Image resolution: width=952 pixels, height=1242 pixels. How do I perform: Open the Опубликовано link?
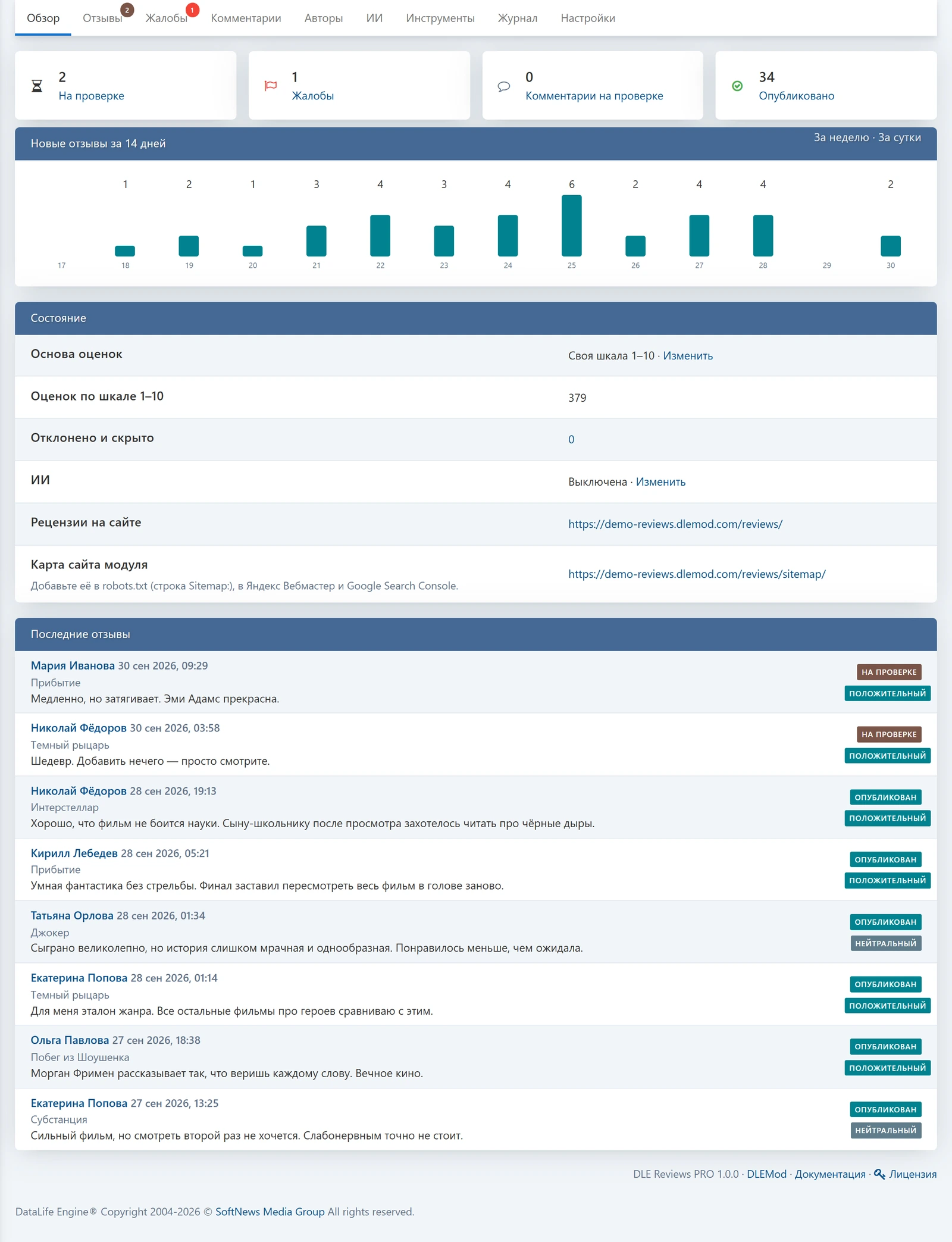tap(796, 96)
